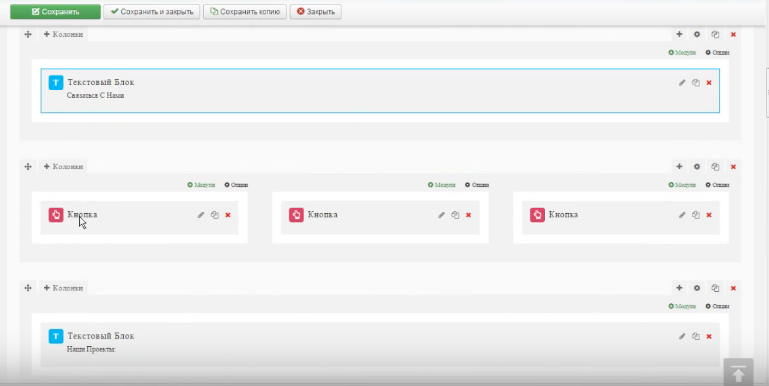This screenshot has width=769, height=386.
Task: Open gear settings of the Кнопка row
Action: [x=697, y=167]
